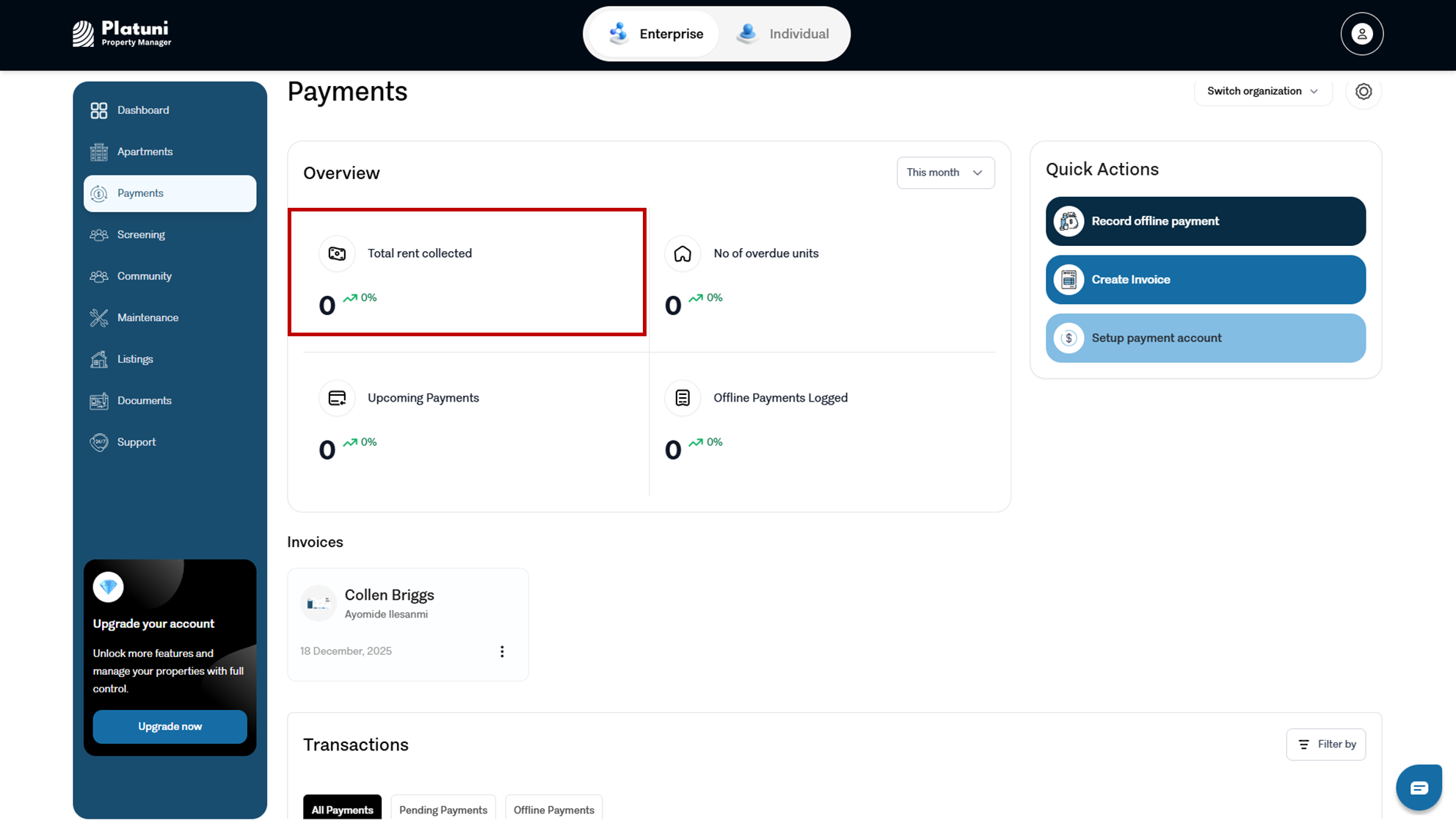The image size is (1456, 826).
Task: Open the user profile avatar icon
Action: pos(1362,34)
